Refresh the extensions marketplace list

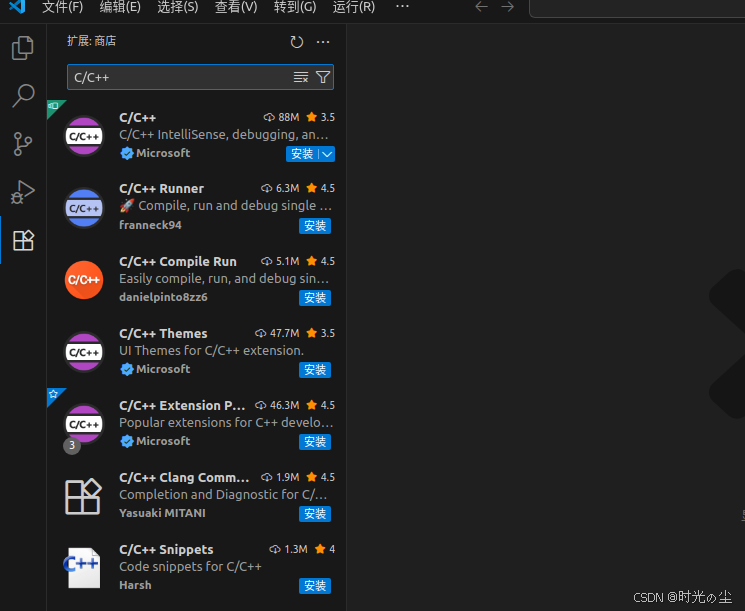296,42
